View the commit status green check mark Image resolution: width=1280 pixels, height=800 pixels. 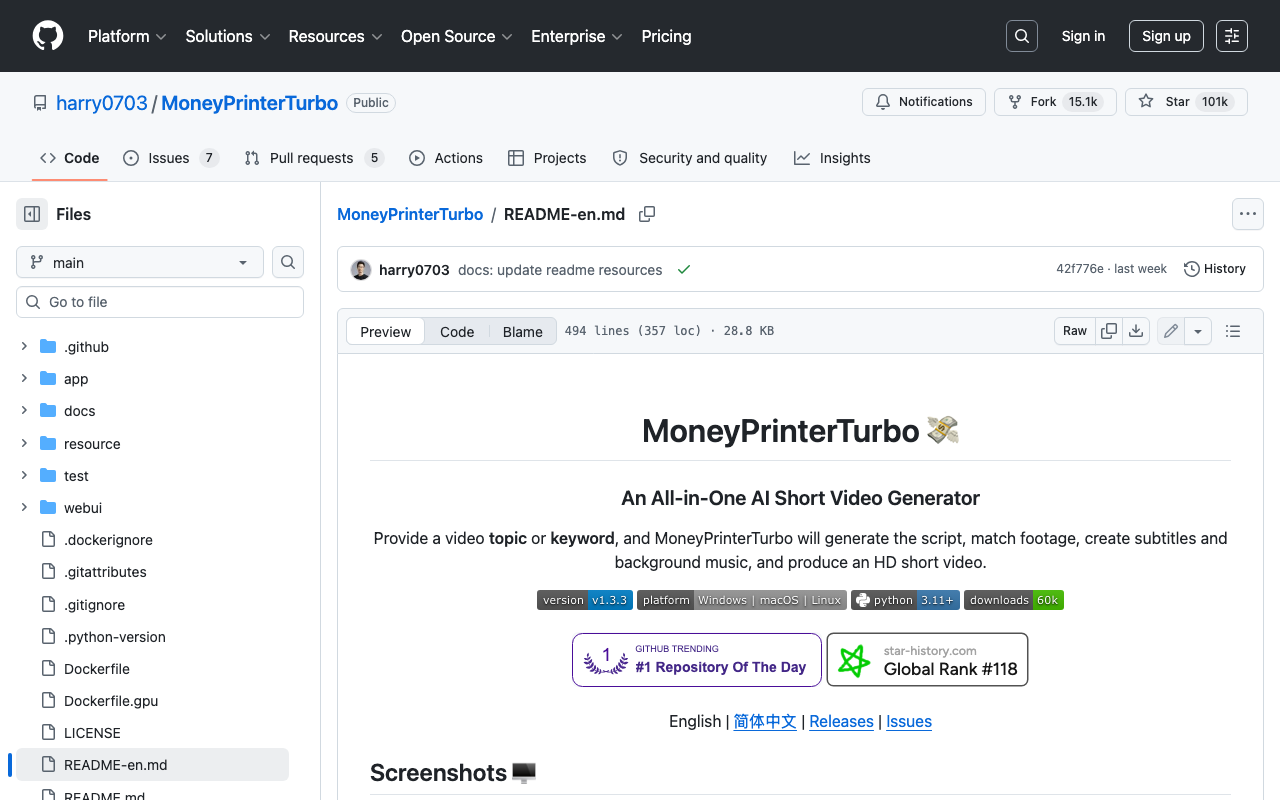click(684, 270)
